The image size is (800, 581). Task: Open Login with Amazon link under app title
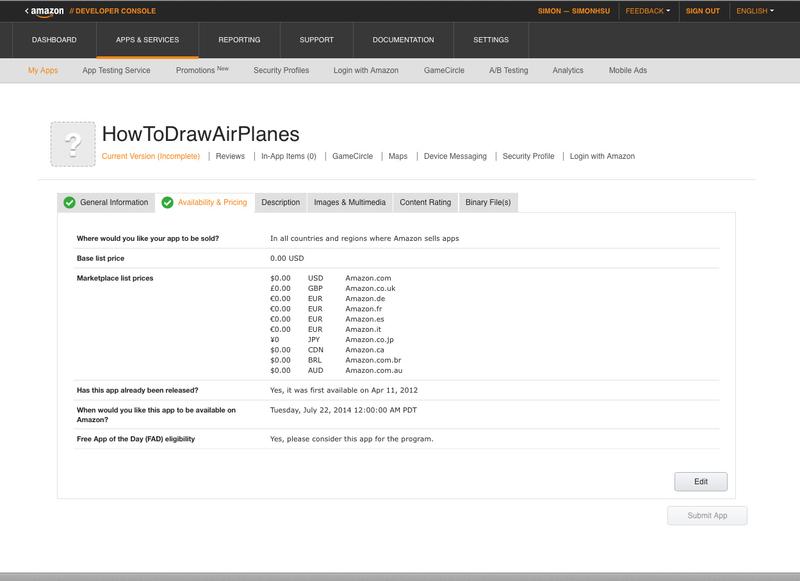tap(602, 156)
